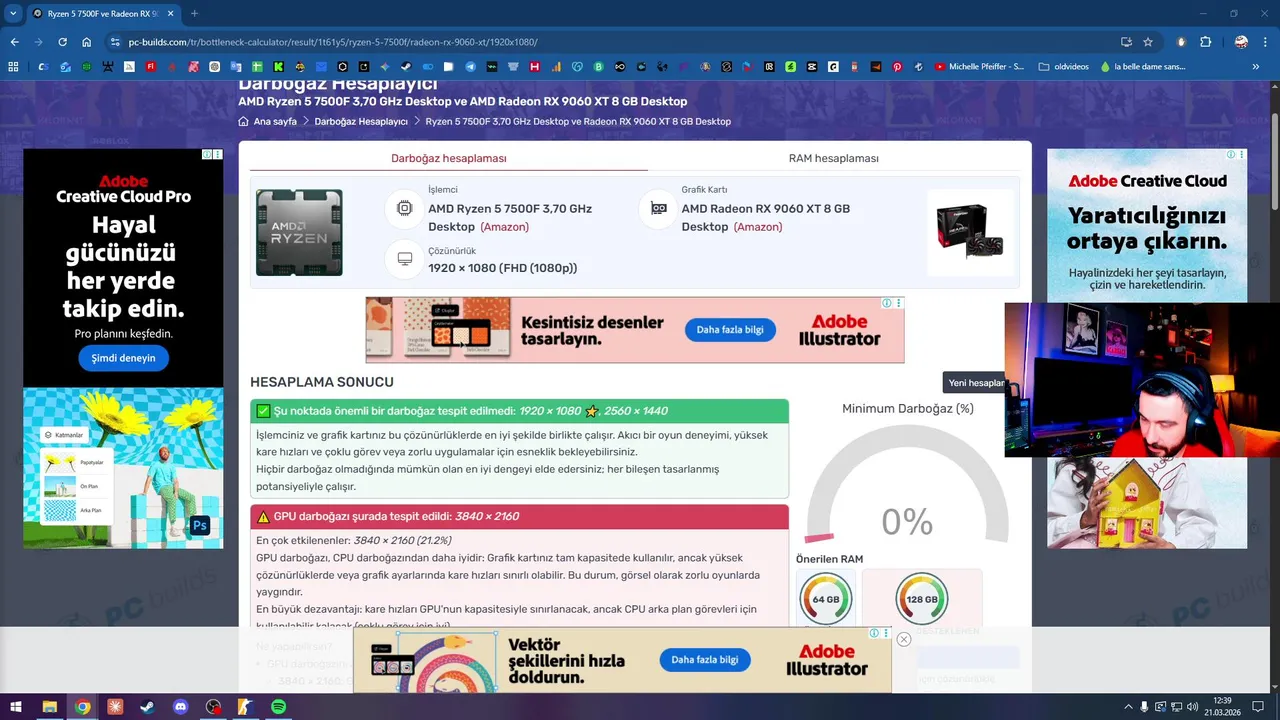This screenshot has height=720, width=1280.
Task: Open the Steam bookmark icon
Action: (406, 67)
